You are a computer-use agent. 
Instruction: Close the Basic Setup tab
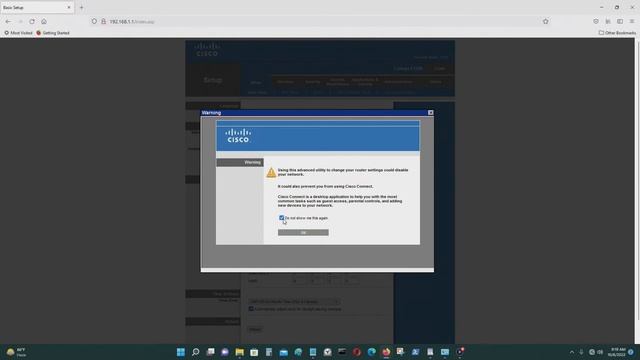coord(69,7)
